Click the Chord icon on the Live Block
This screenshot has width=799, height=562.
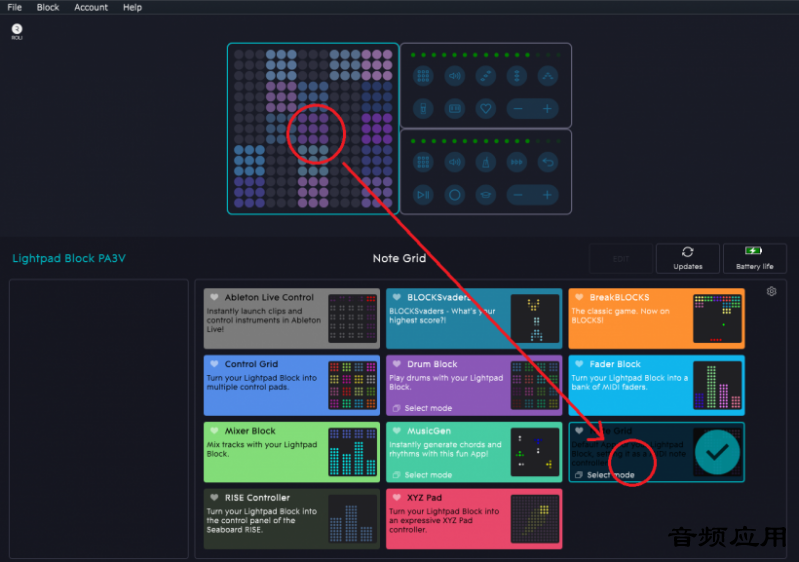coord(516,76)
